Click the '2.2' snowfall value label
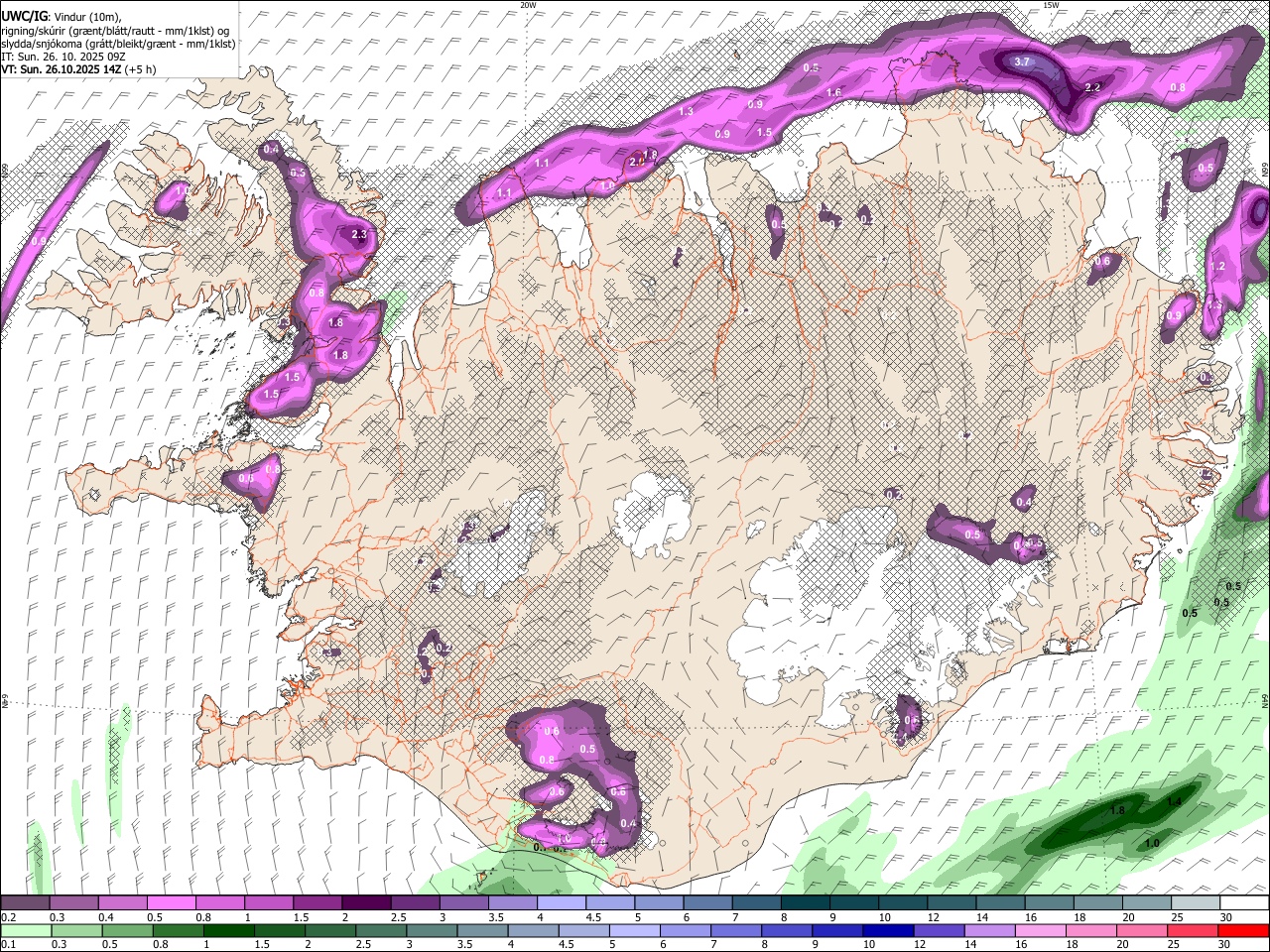Image resolution: width=1270 pixels, height=952 pixels. click(1092, 88)
